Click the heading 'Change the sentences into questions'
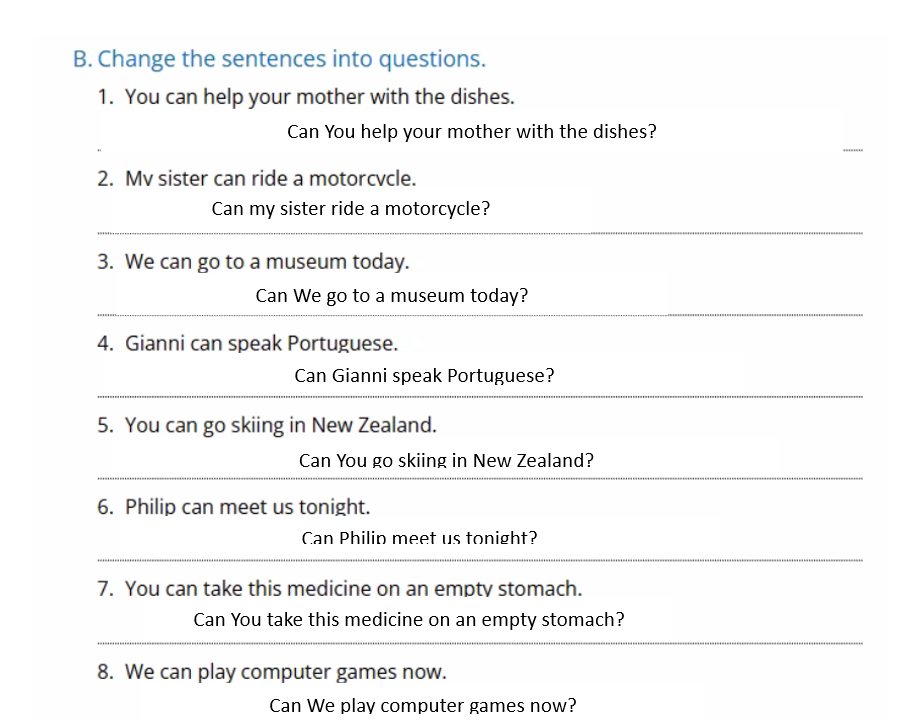 click(x=291, y=59)
